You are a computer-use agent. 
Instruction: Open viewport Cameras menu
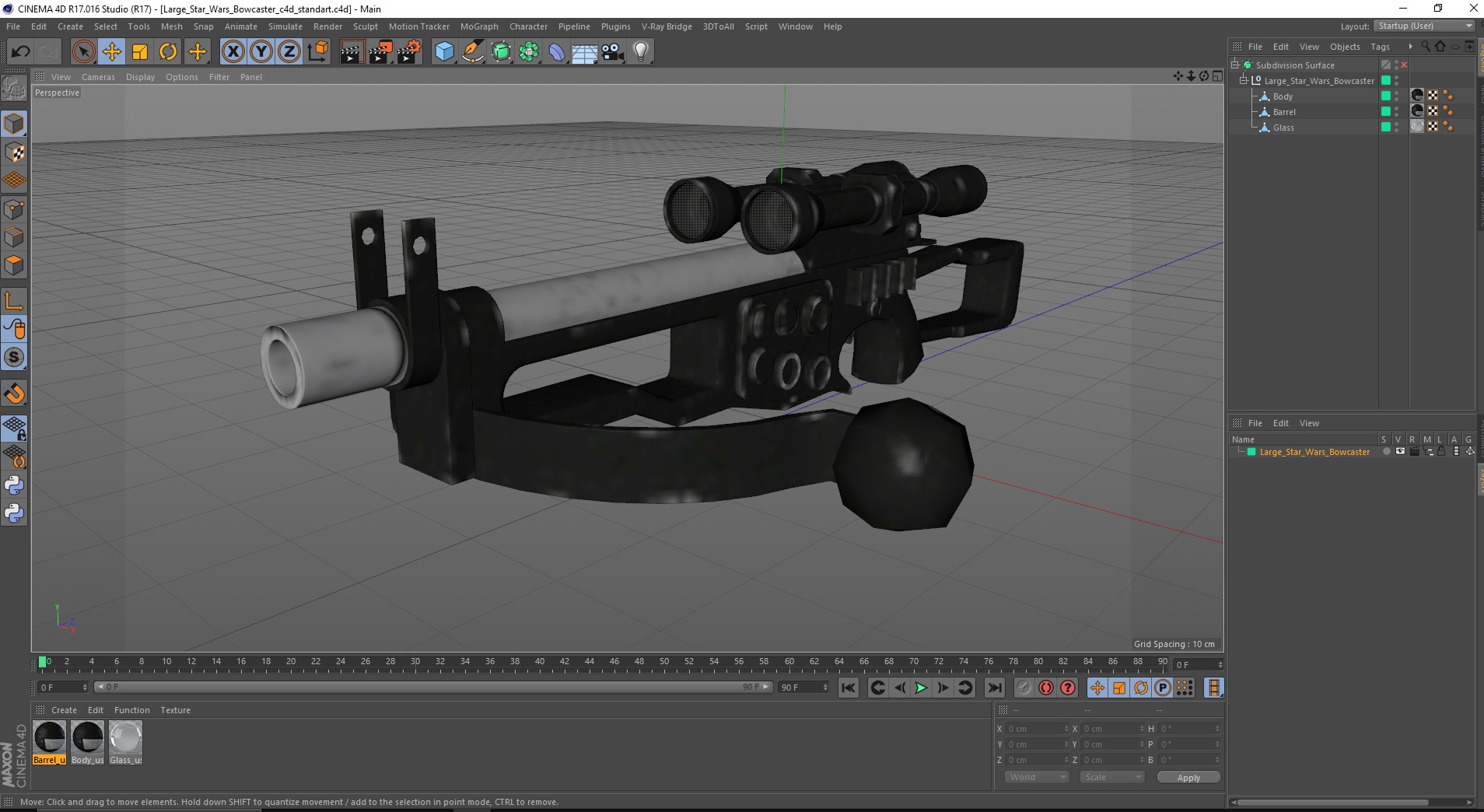[98, 77]
